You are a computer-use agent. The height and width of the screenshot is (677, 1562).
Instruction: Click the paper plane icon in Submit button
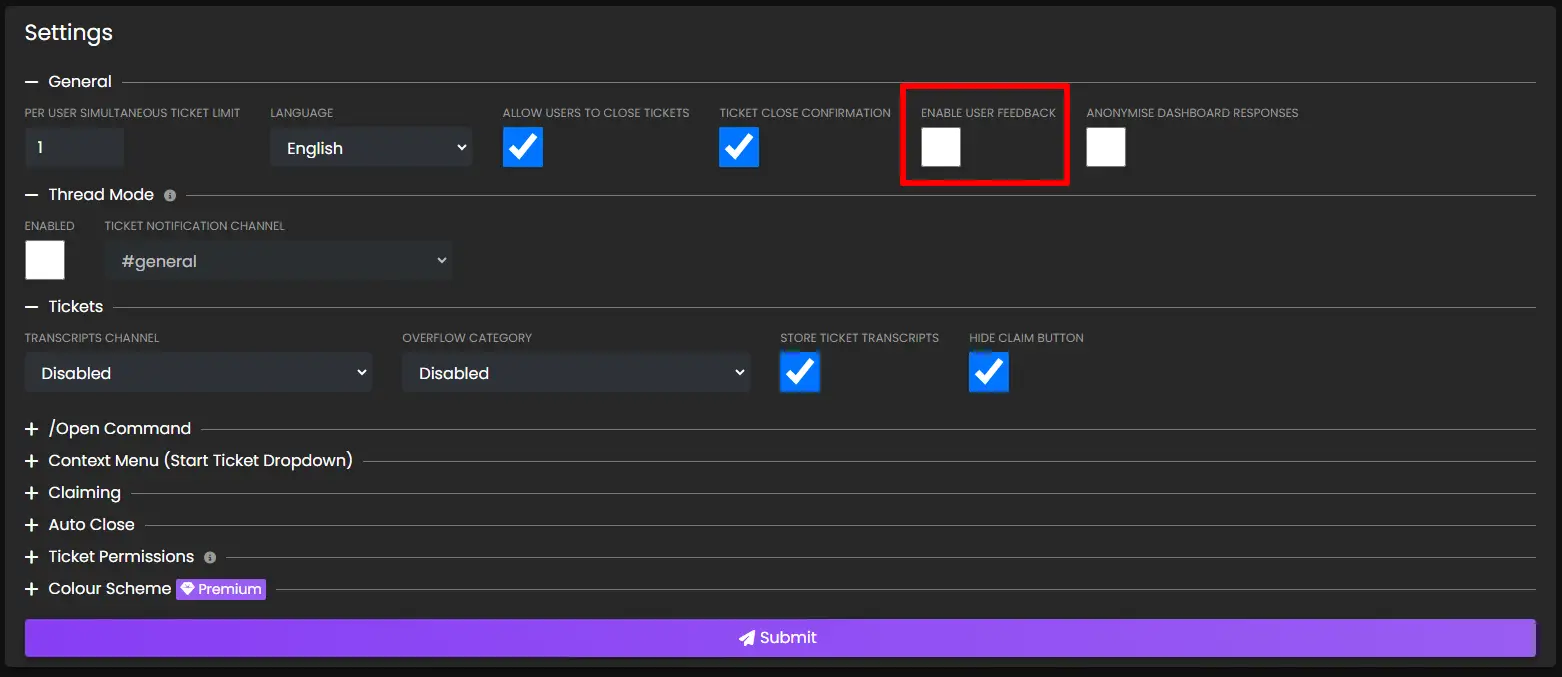[x=745, y=637]
